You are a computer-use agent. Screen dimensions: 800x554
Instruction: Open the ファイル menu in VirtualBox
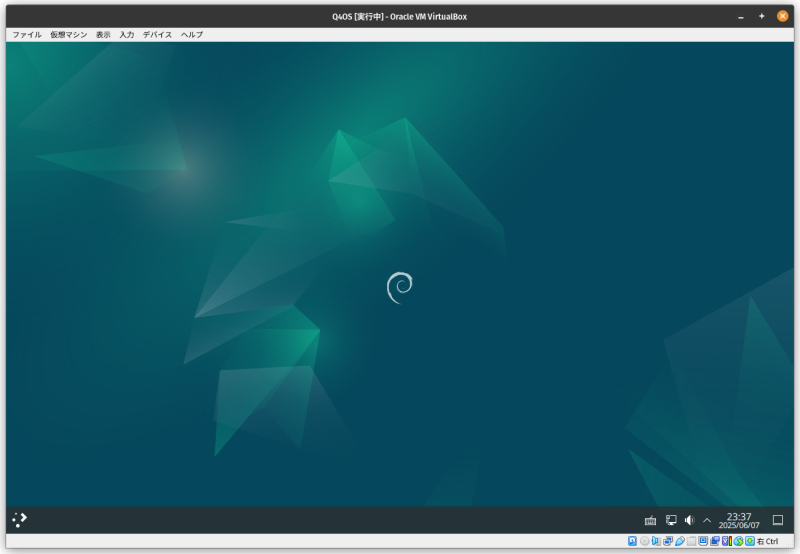point(27,35)
